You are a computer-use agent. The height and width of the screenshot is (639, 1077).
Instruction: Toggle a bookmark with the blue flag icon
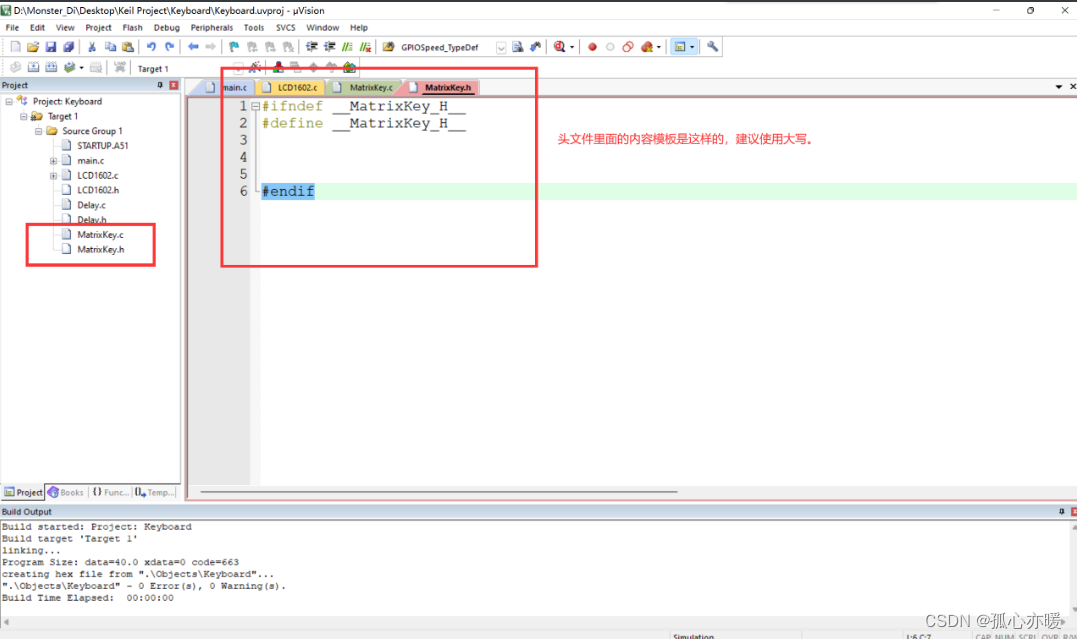234,47
